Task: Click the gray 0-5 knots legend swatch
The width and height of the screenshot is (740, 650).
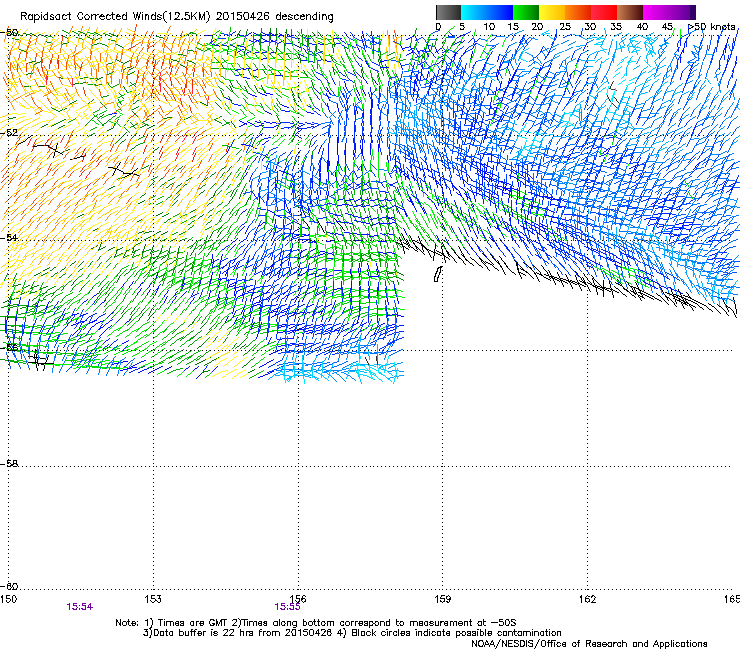Action: pyautogui.click(x=448, y=12)
